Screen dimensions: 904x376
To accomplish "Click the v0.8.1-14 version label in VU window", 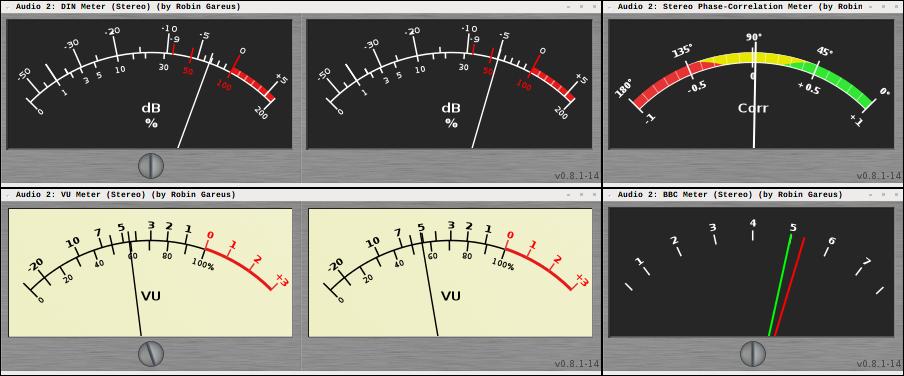I will pyautogui.click(x=577, y=364).
